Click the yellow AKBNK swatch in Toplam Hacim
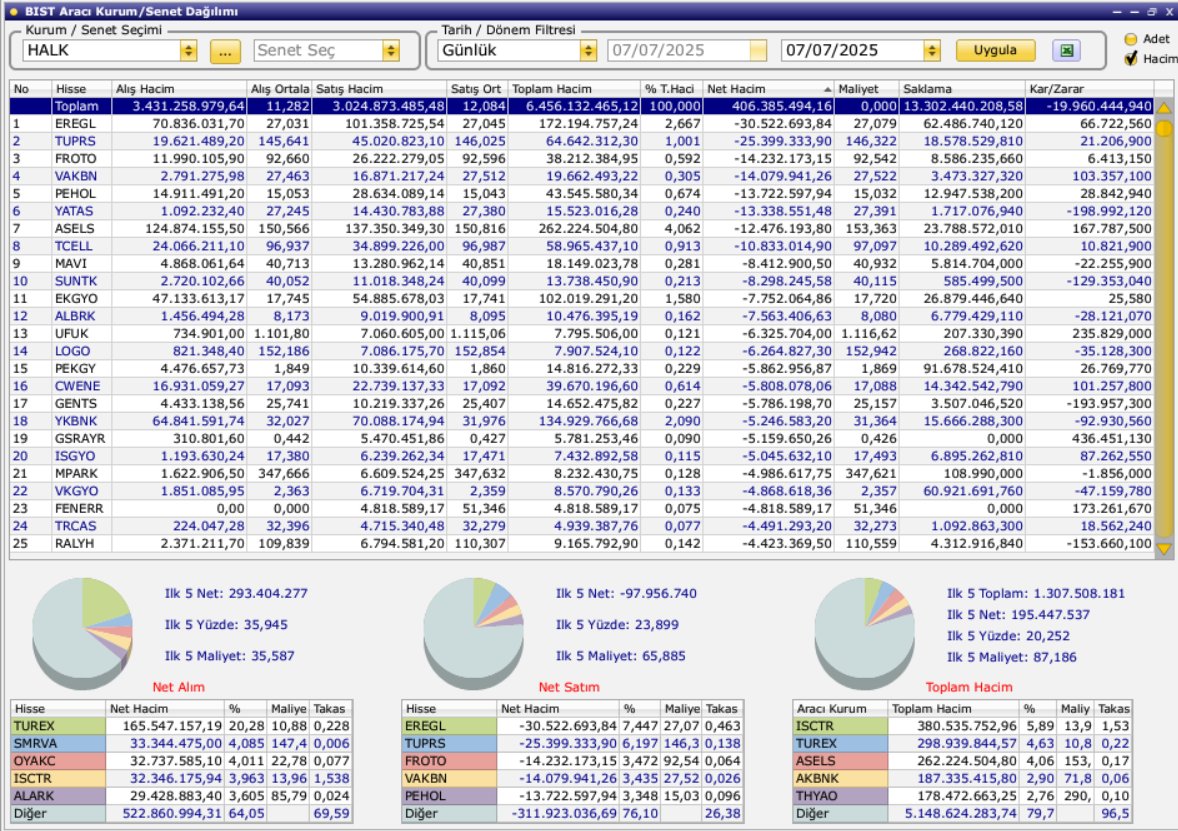1178x831 pixels. pyautogui.click(x=841, y=778)
